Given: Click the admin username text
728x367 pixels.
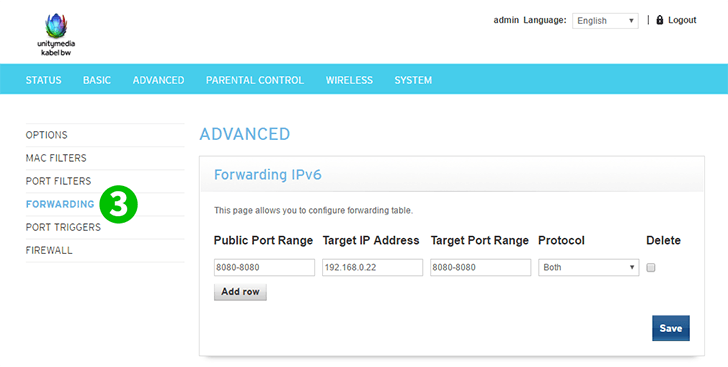Looking at the screenshot, I should [506, 20].
